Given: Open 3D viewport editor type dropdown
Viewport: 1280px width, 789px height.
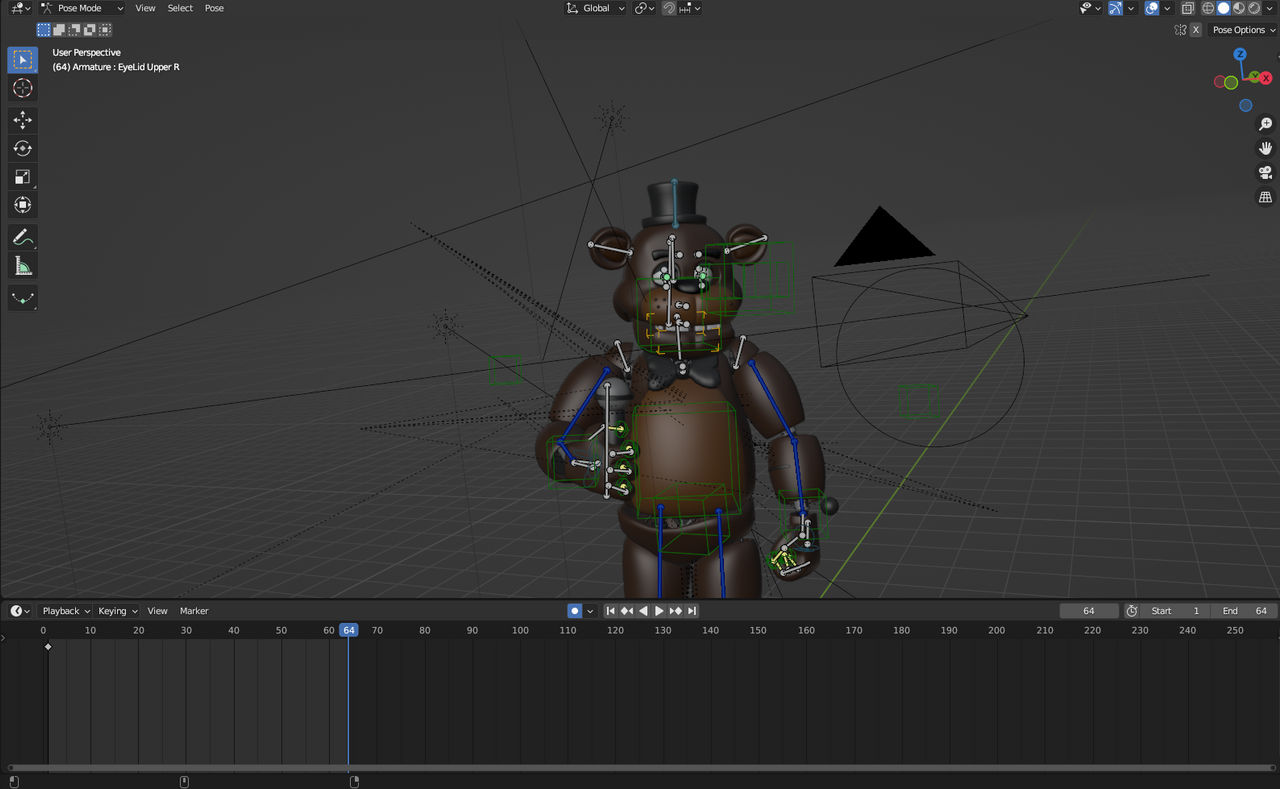Looking at the screenshot, I should pyautogui.click(x=20, y=8).
